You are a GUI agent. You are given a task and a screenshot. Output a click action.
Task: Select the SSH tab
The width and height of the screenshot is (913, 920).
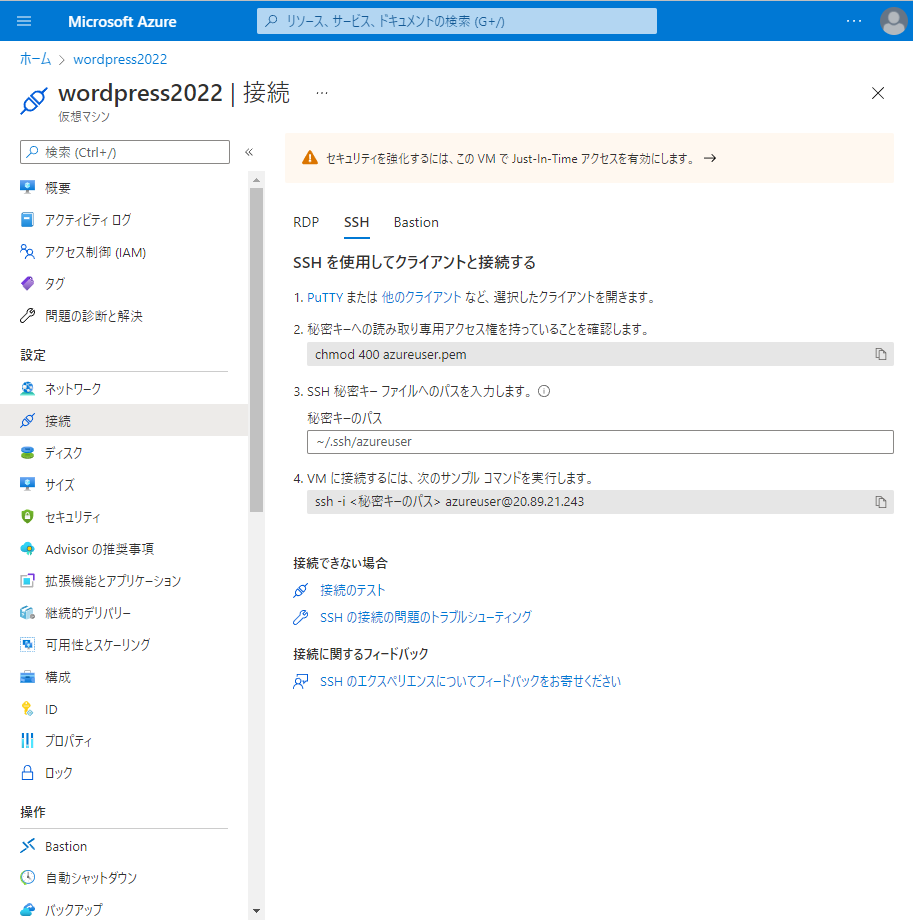click(x=356, y=222)
